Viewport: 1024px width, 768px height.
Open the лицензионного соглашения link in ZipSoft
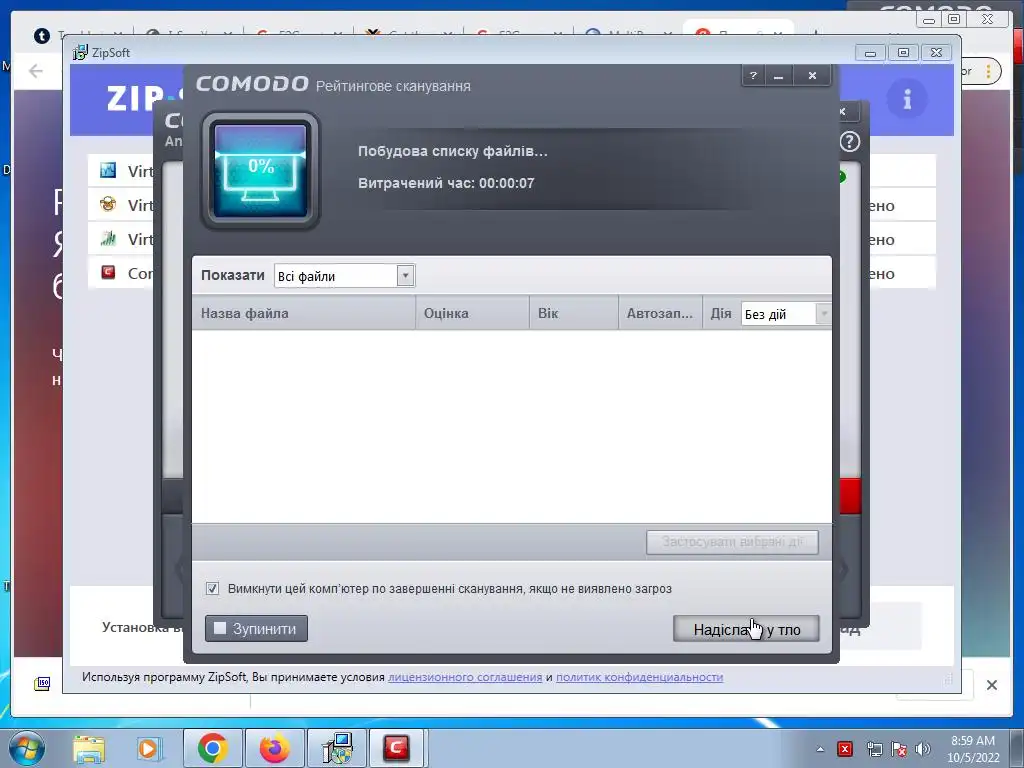click(465, 677)
